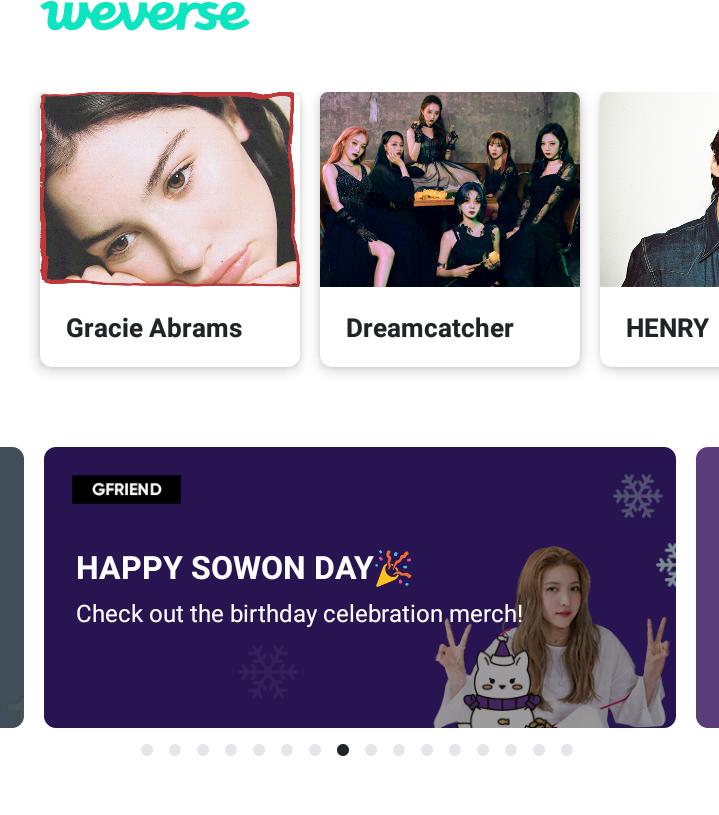719x815 pixels.
Task: Show the next purple banner slide
Action: [x=708, y=587]
